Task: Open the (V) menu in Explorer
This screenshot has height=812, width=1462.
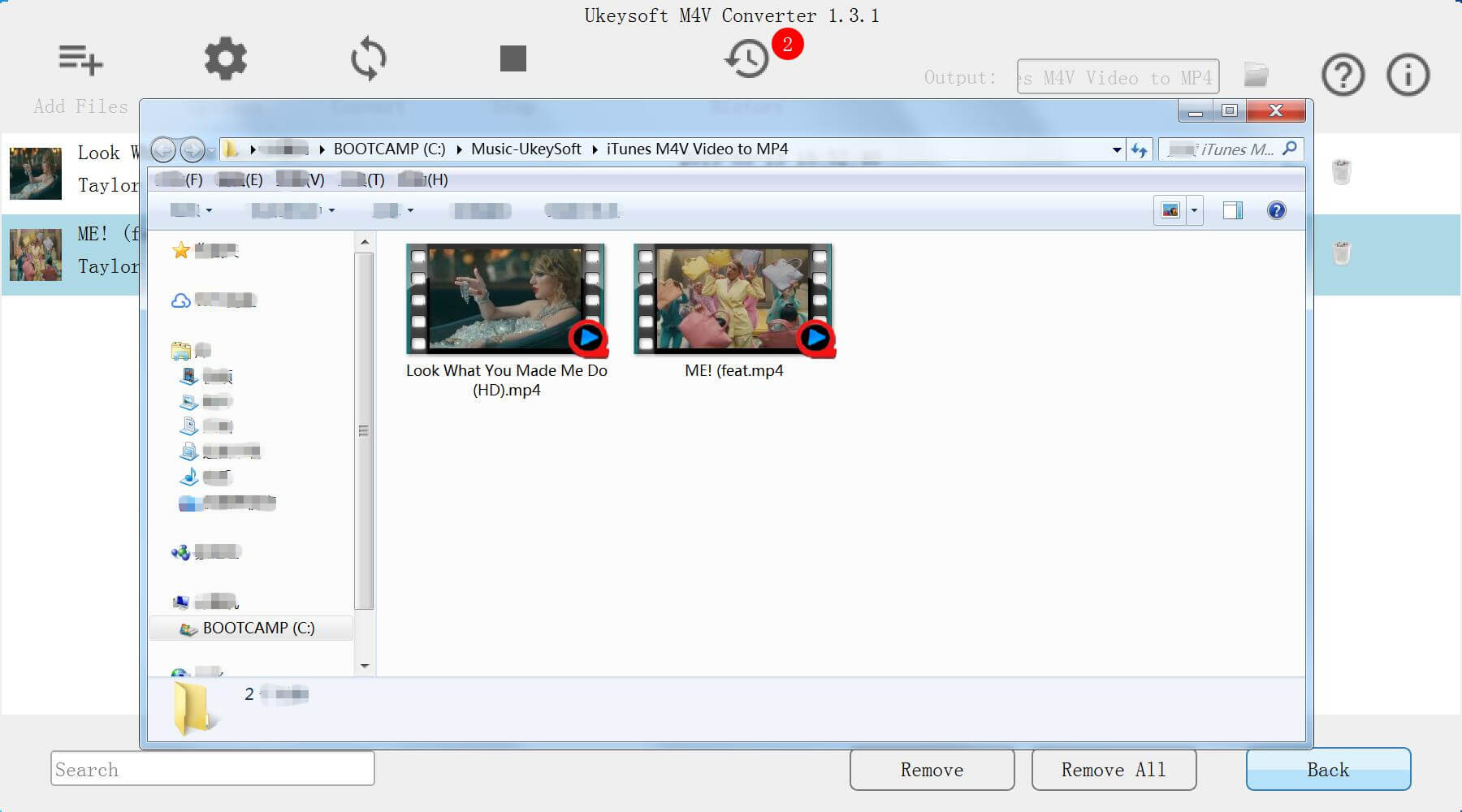Action: click(x=300, y=179)
